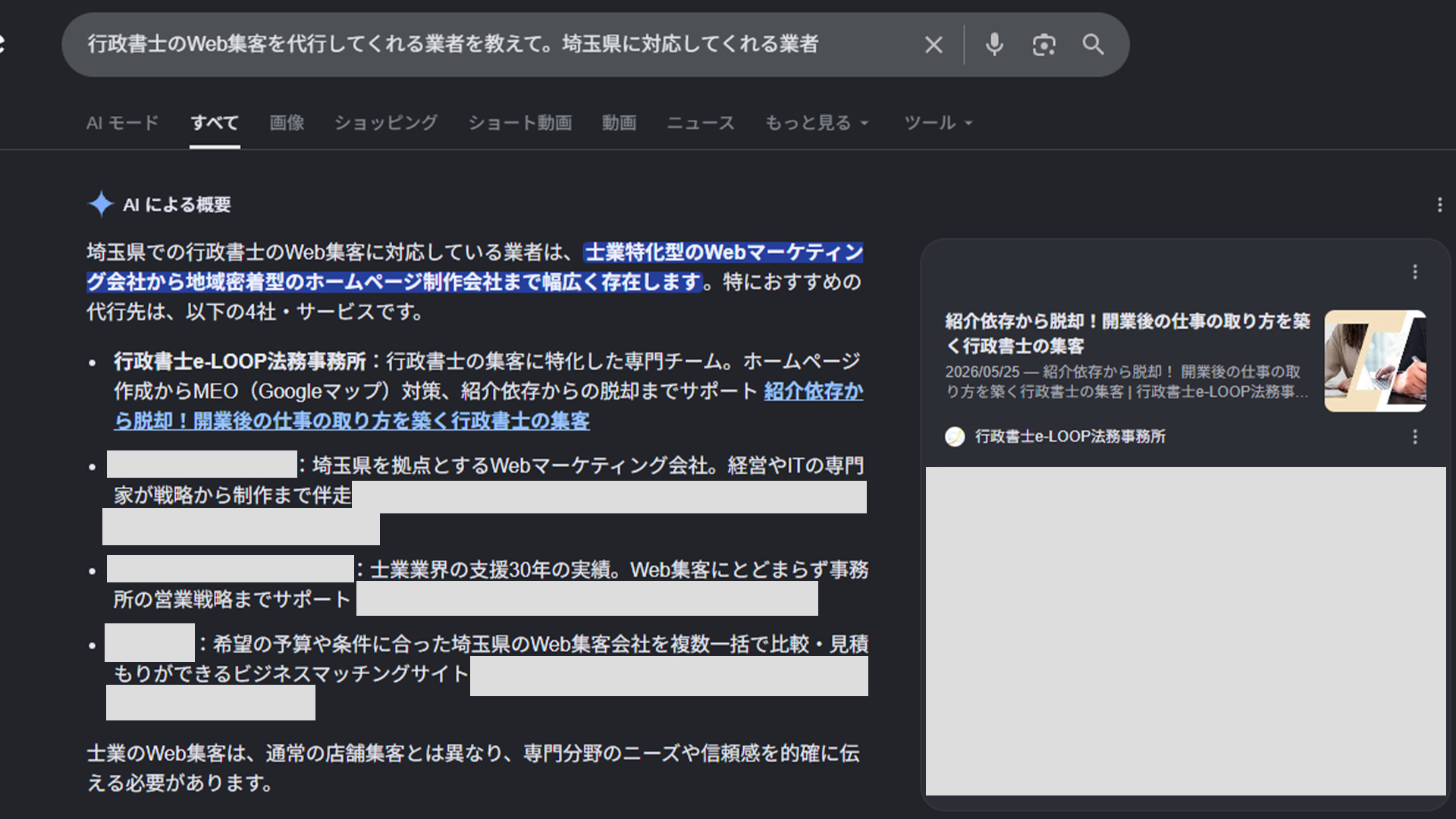Switch to ショート動画 tab
This screenshot has width=1456, height=819.
tap(520, 123)
